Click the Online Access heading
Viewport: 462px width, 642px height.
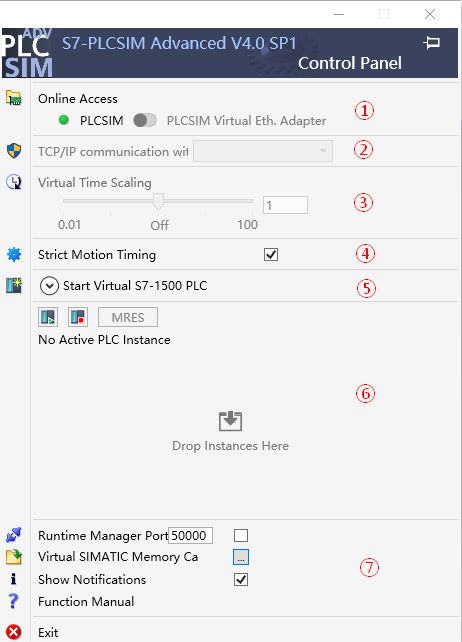78,99
